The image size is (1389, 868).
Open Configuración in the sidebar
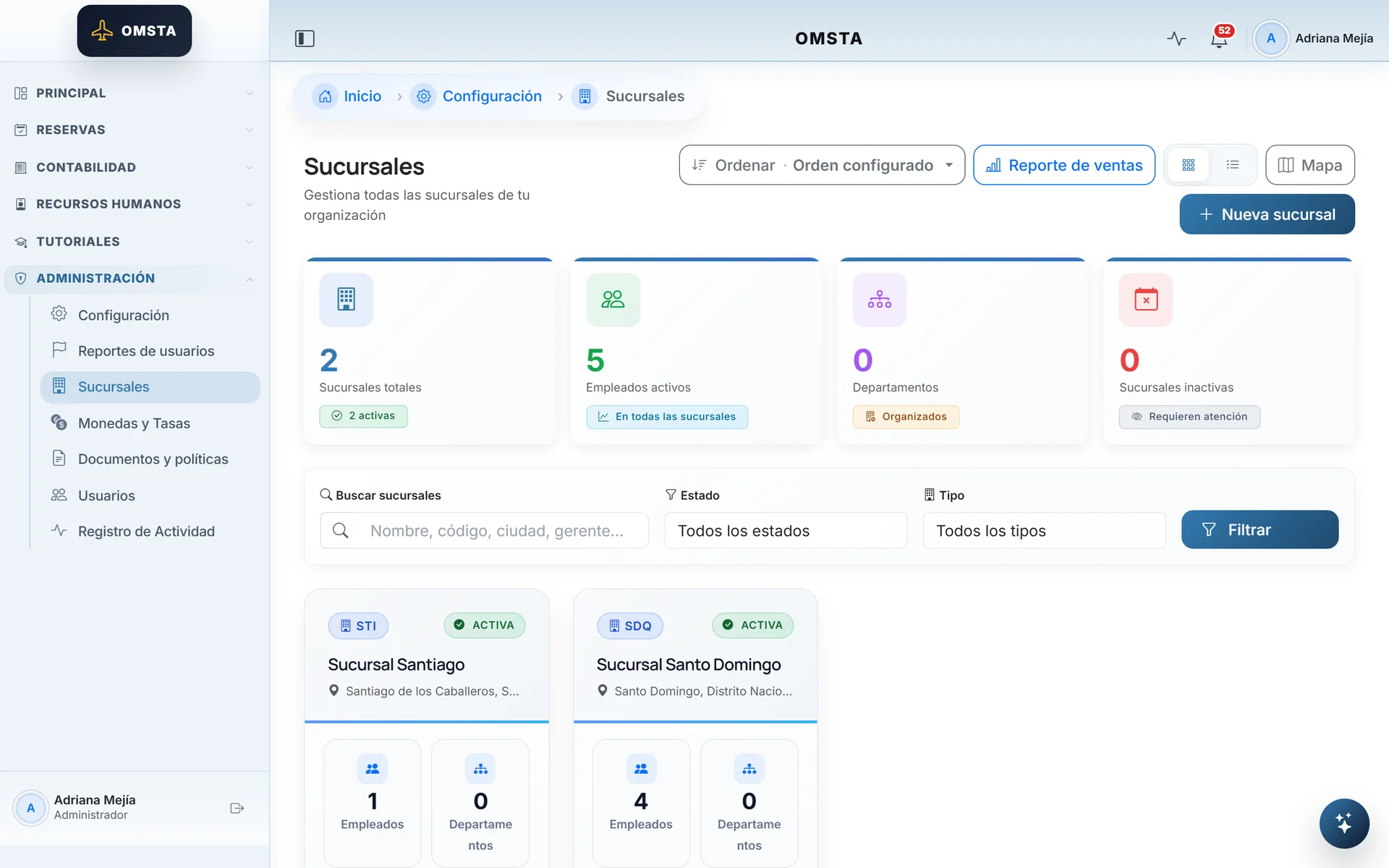pyautogui.click(x=150, y=315)
